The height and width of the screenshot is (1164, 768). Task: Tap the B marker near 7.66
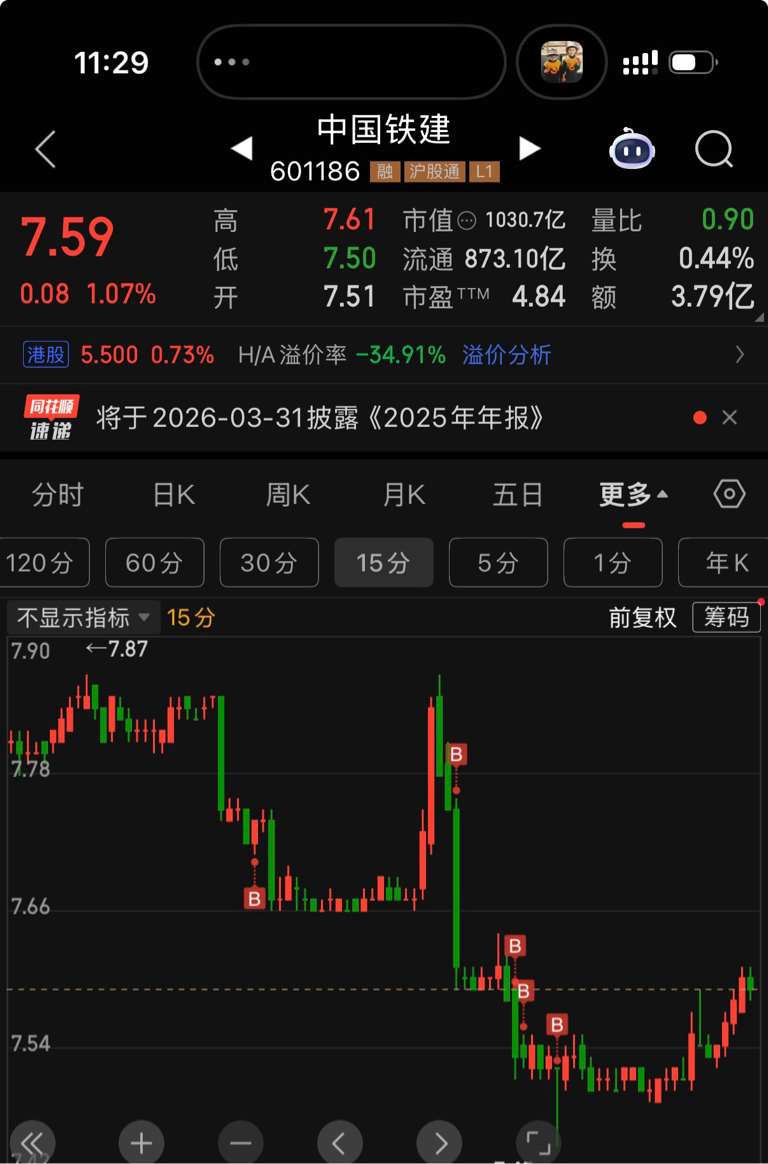pos(255,899)
